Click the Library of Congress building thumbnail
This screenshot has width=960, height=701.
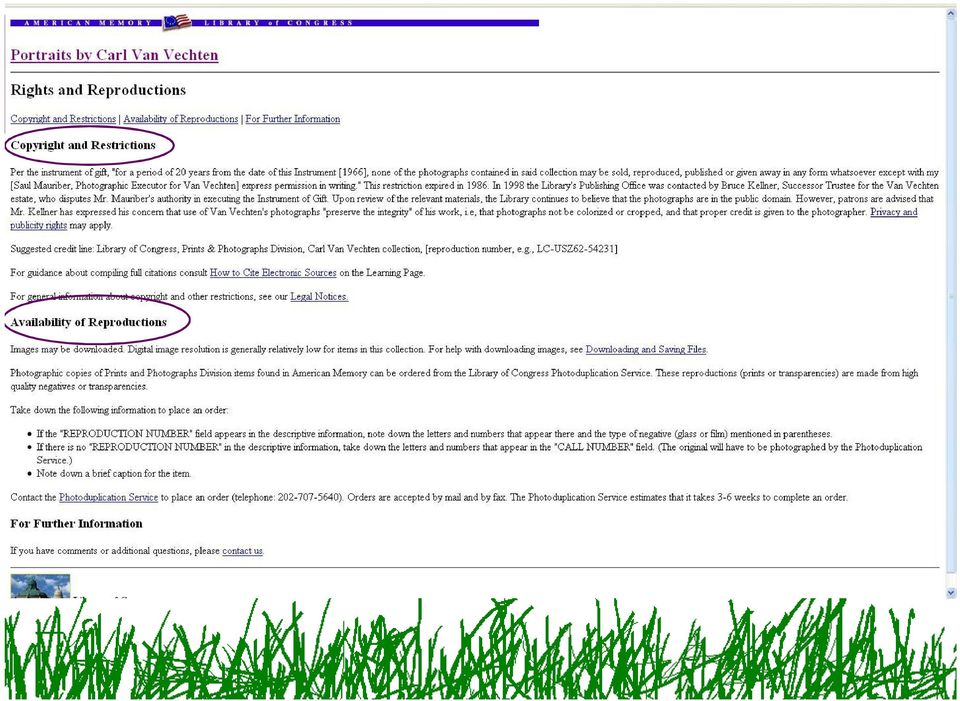[40, 586]
